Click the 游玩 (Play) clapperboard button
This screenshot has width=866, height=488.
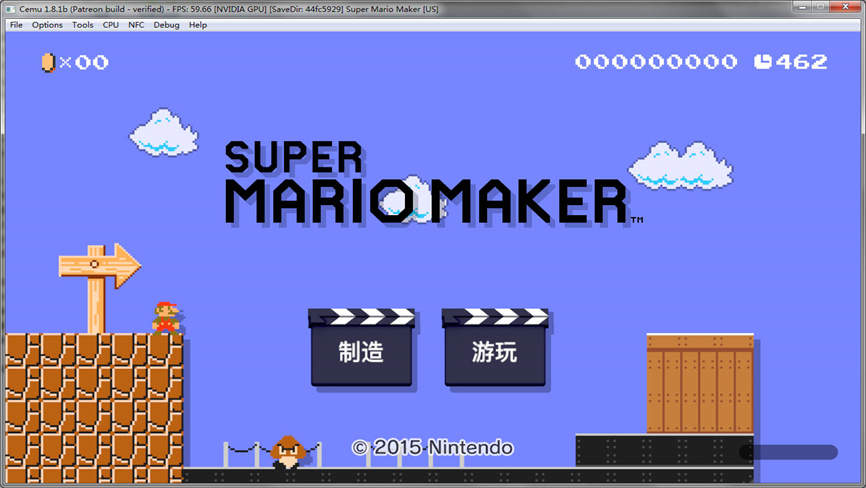495,347
